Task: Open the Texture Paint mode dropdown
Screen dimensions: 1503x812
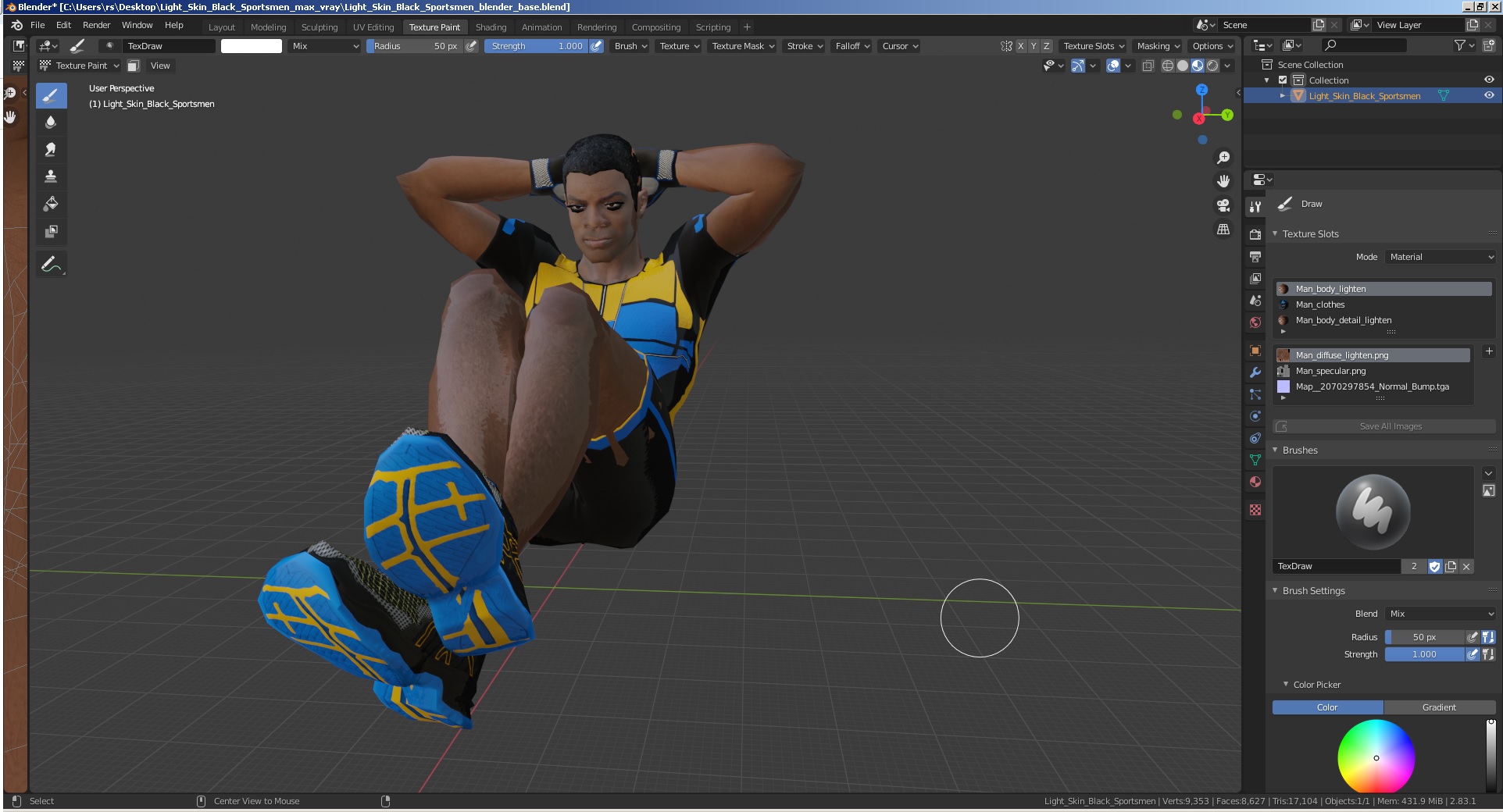Action: pyautogui.click(x=80, y=66)
